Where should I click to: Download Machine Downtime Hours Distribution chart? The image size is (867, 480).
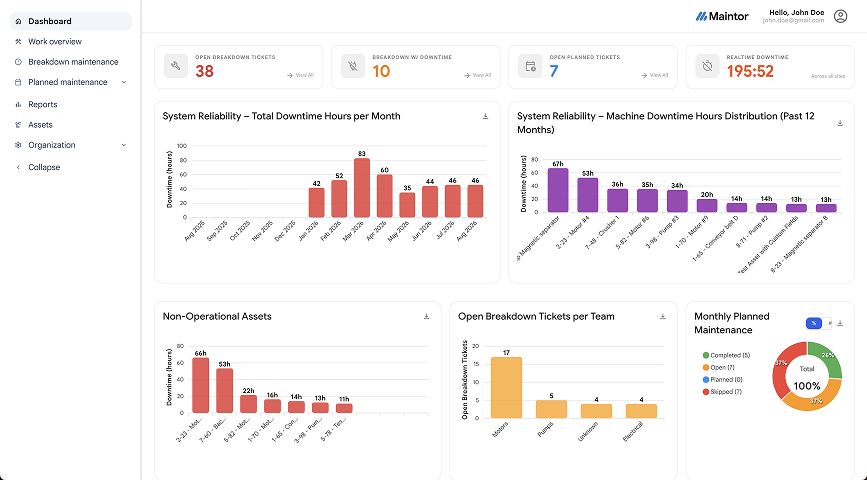(x=840, y=123)
